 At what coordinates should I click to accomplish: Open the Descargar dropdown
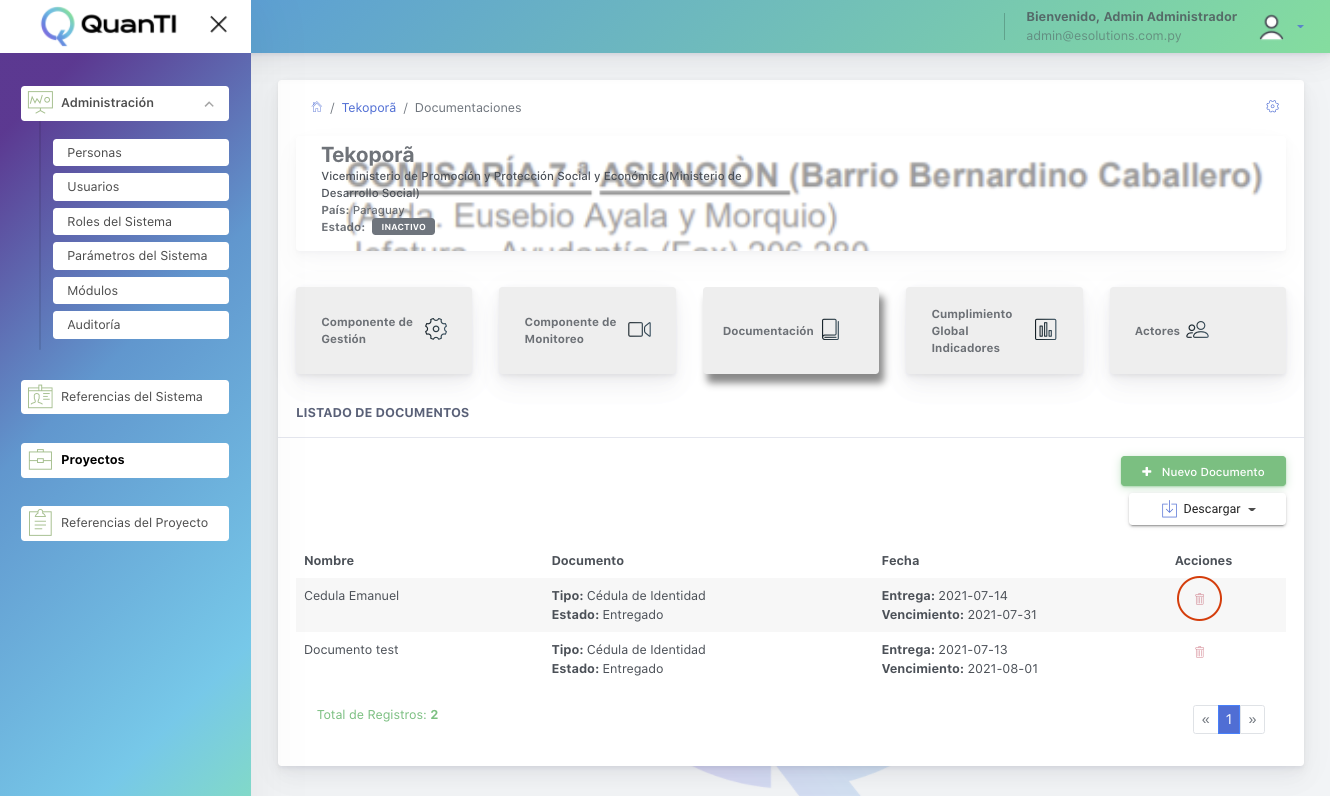(1207, 509)
